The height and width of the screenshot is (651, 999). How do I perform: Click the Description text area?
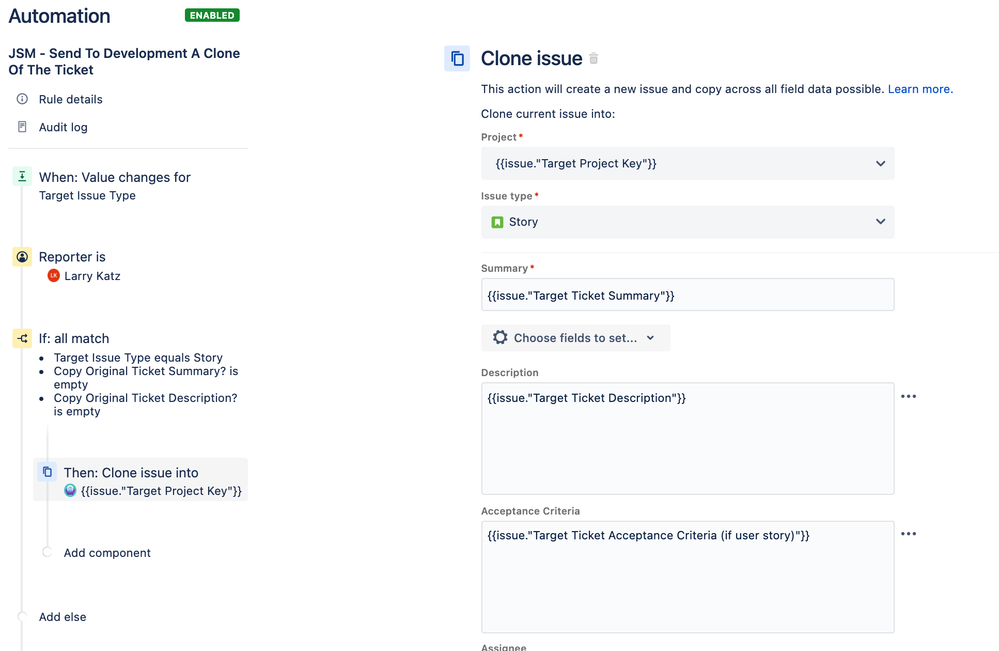point(687,438)
